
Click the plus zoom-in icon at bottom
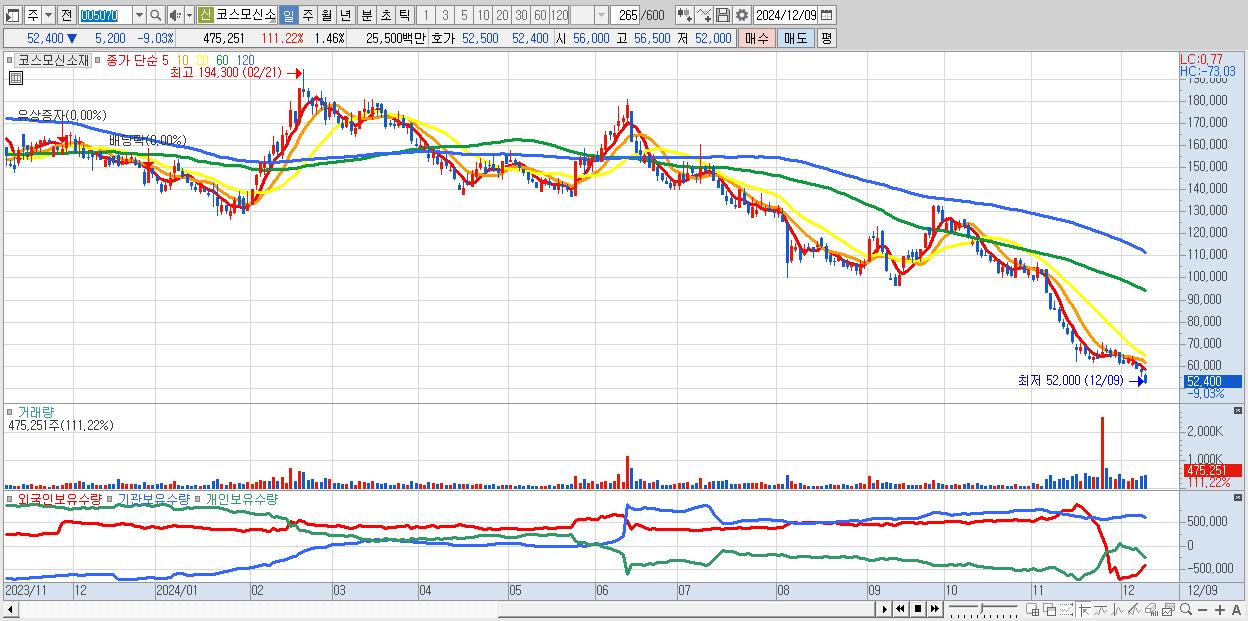coord(1220,610)
